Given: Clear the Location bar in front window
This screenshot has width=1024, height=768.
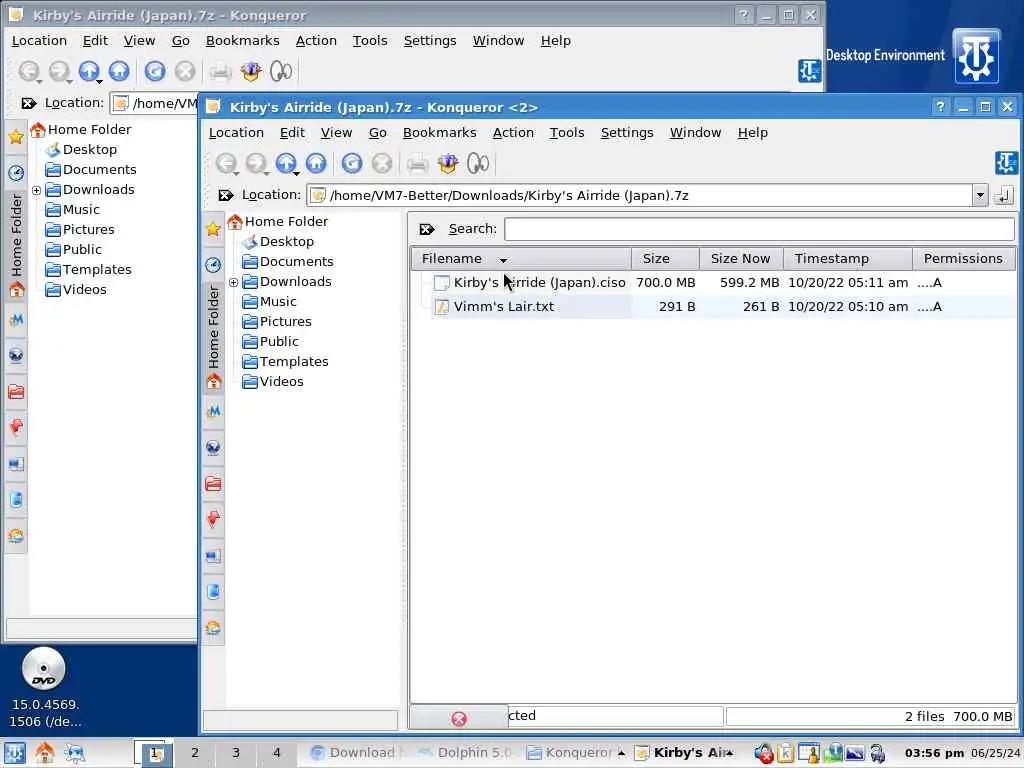Looking at the screenshot, I should pyautogui.click(x=226, y=195).
